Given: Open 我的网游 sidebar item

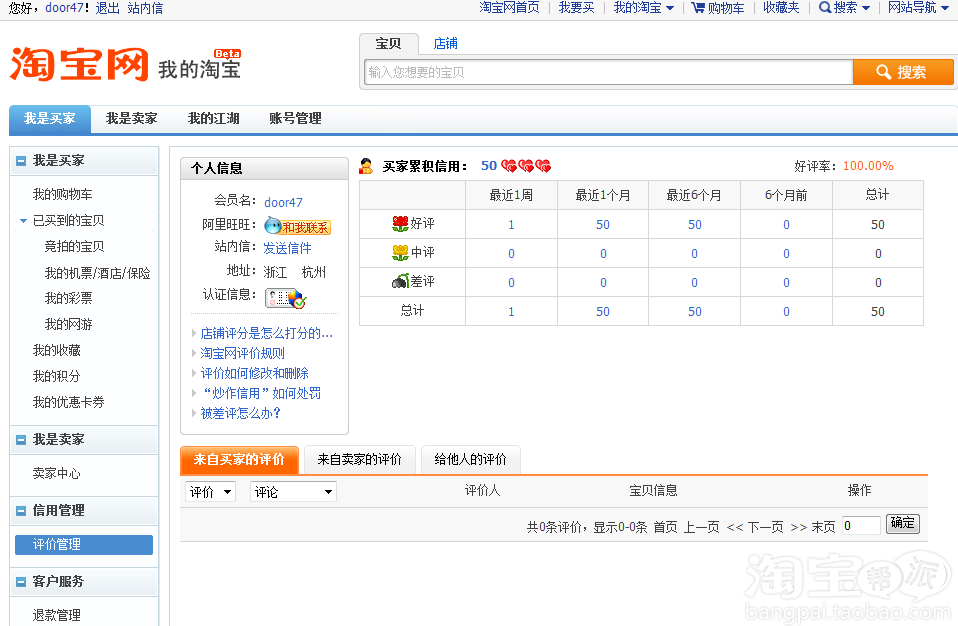Looking at the screenshot, I should coord(68,324).
